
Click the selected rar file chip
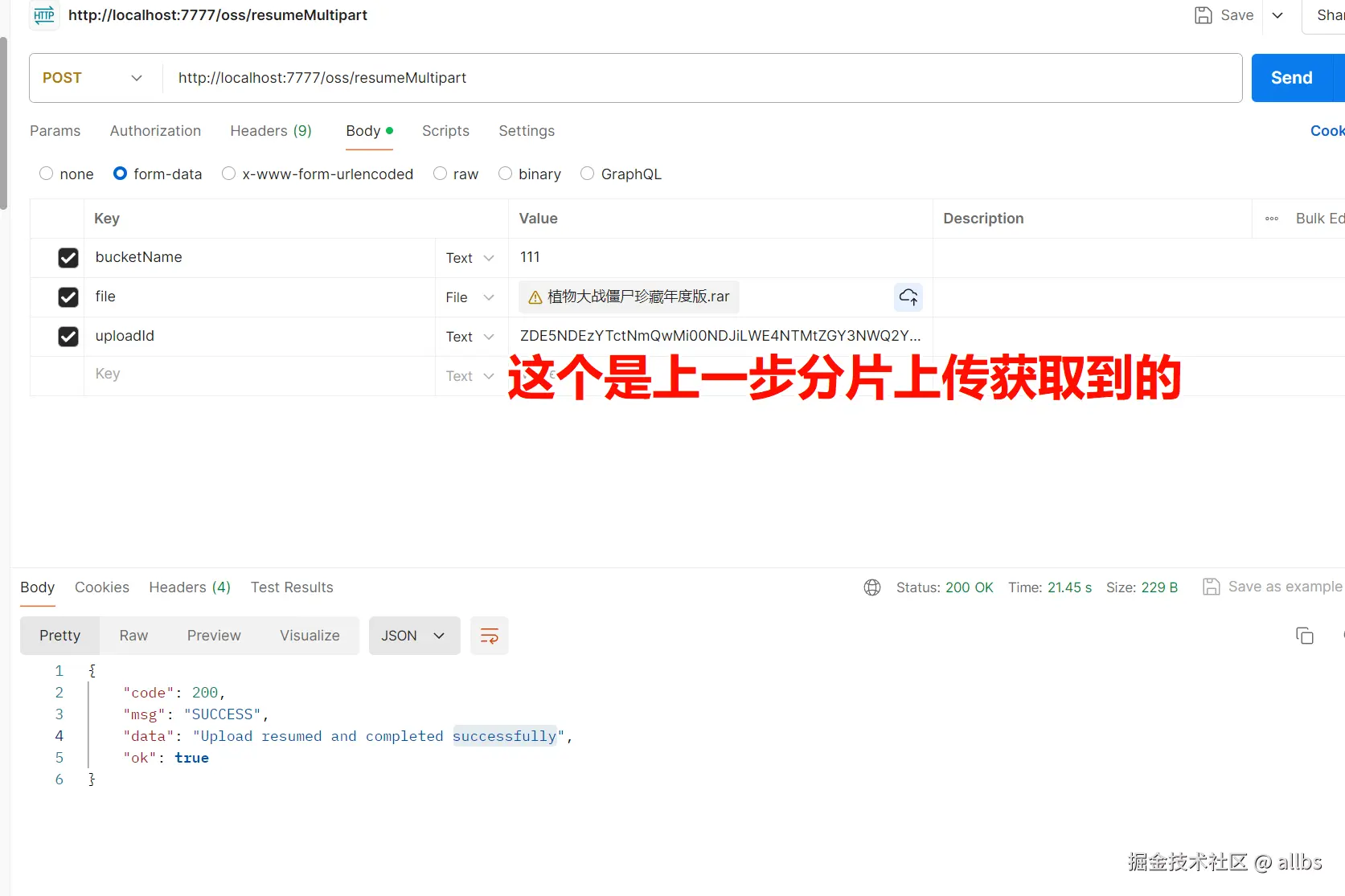point(629,297)
